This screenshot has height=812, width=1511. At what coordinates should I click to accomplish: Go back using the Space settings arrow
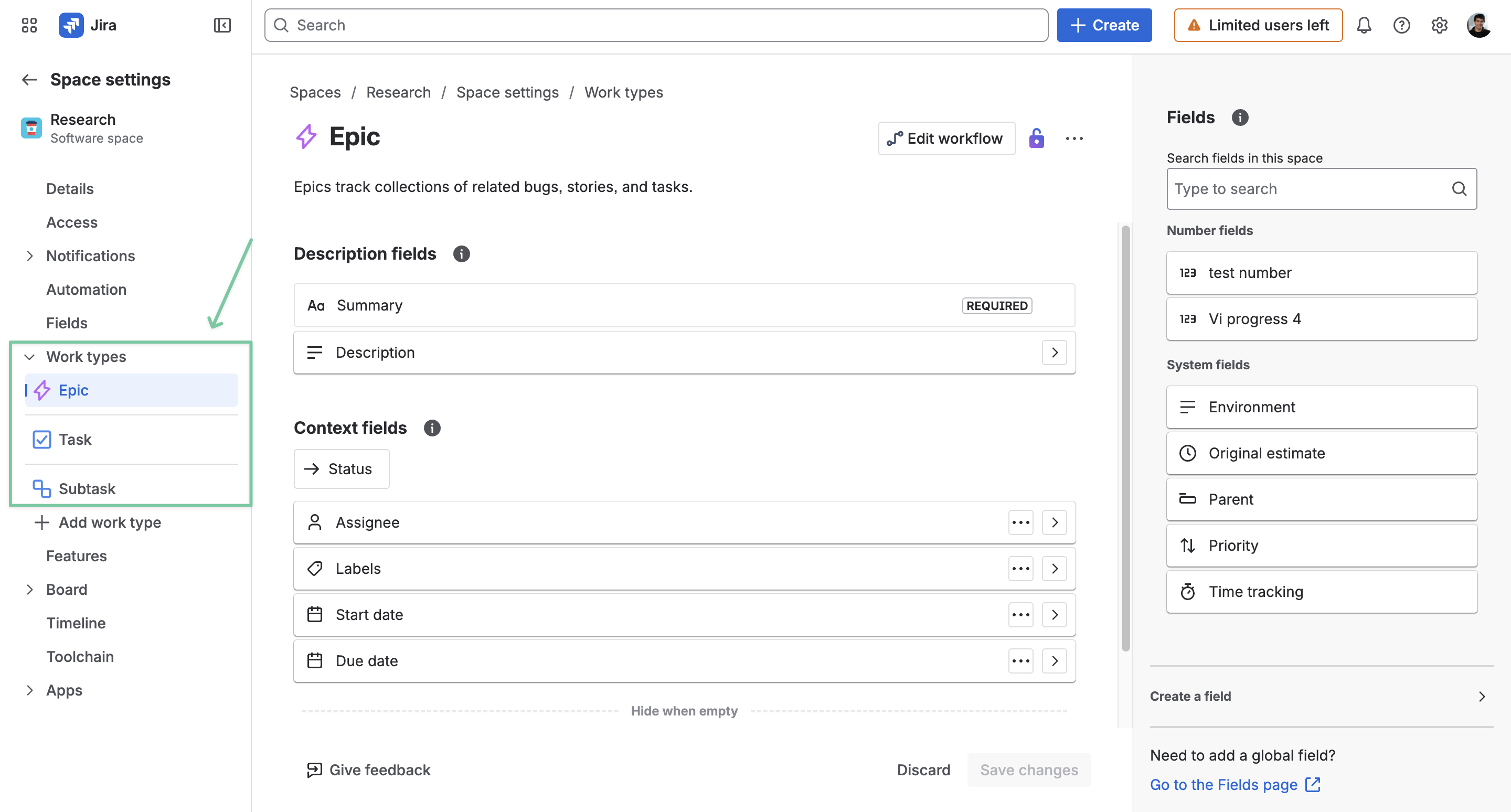pos(29,79)
